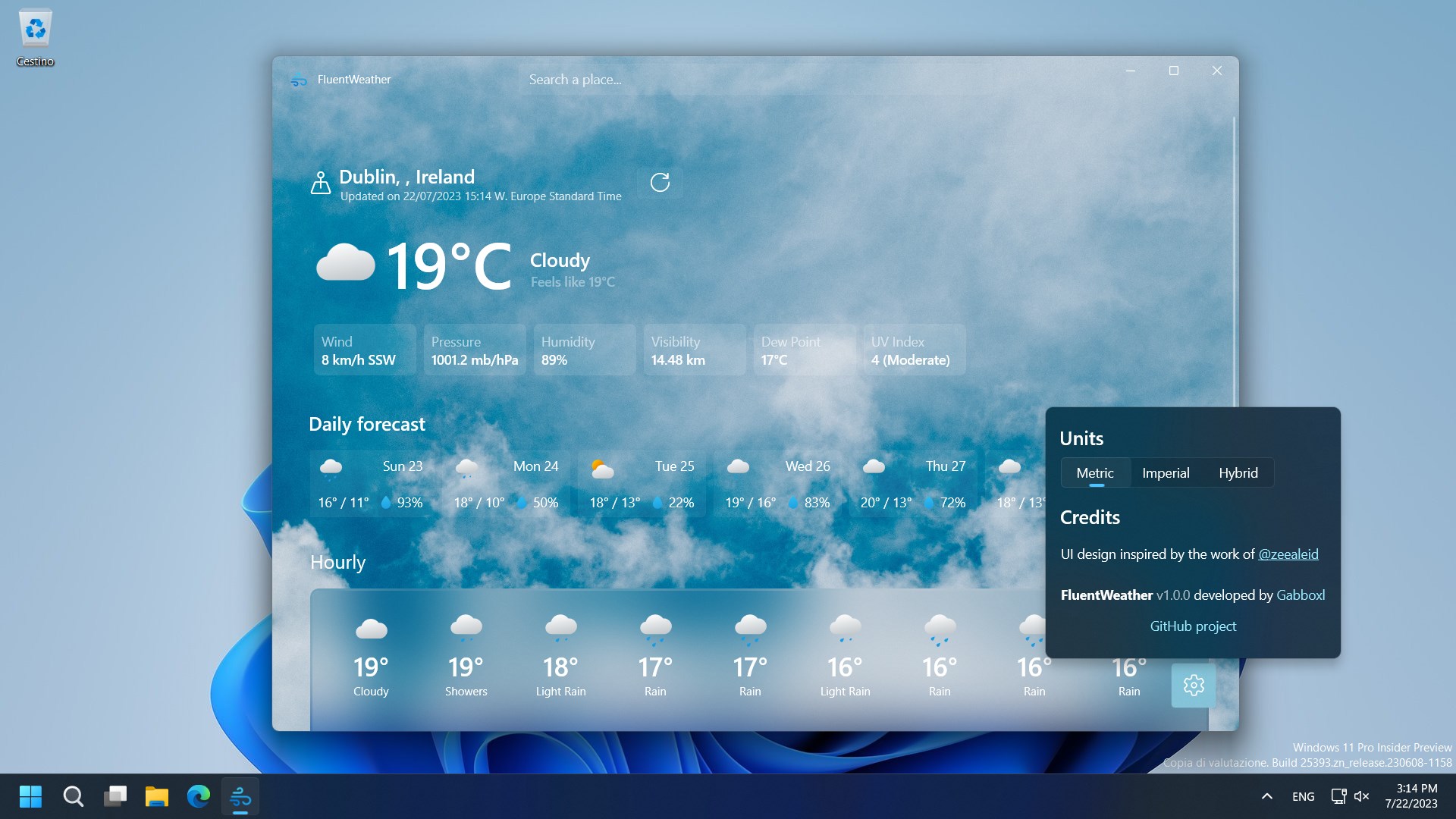Select Sun 23 daily forecast card
1456x819 pixels.
click(370, 484)
